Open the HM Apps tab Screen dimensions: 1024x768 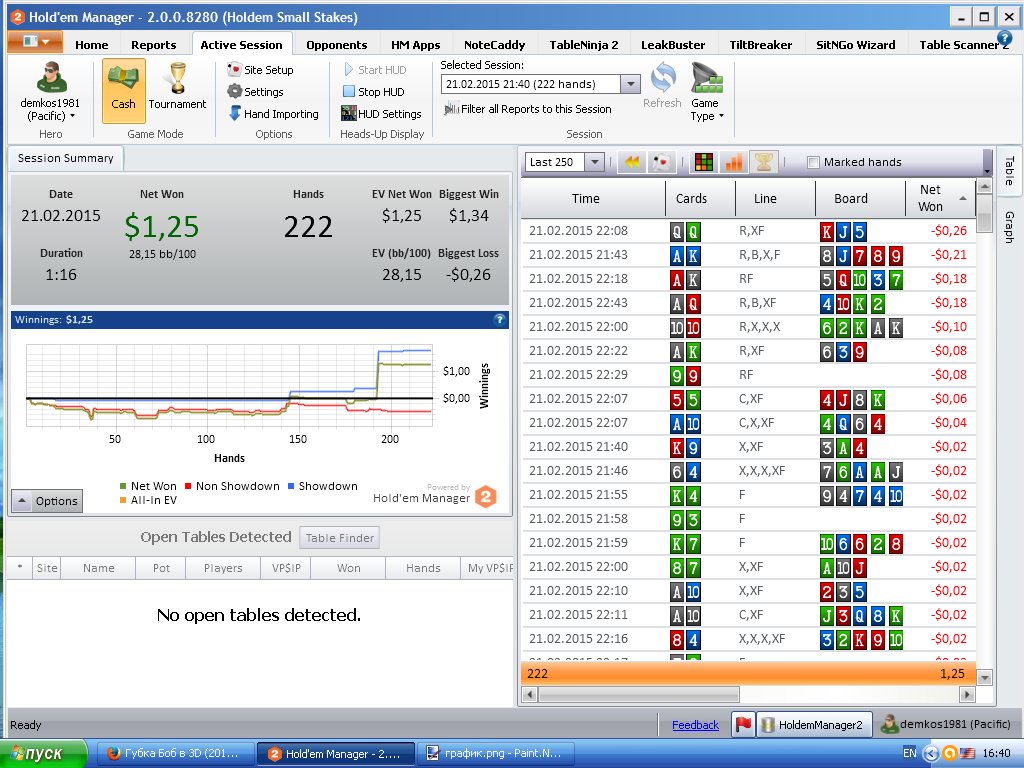pos(415,44)
